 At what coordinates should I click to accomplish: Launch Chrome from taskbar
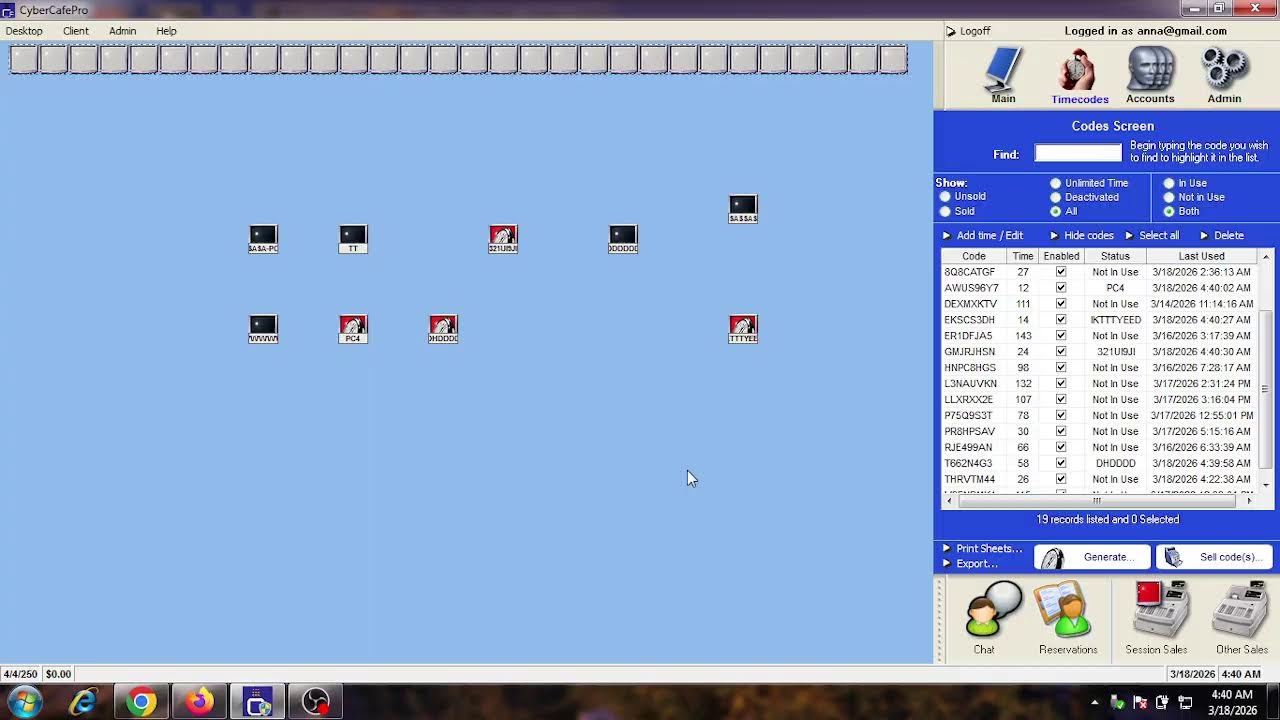click(x=141, y=702)
